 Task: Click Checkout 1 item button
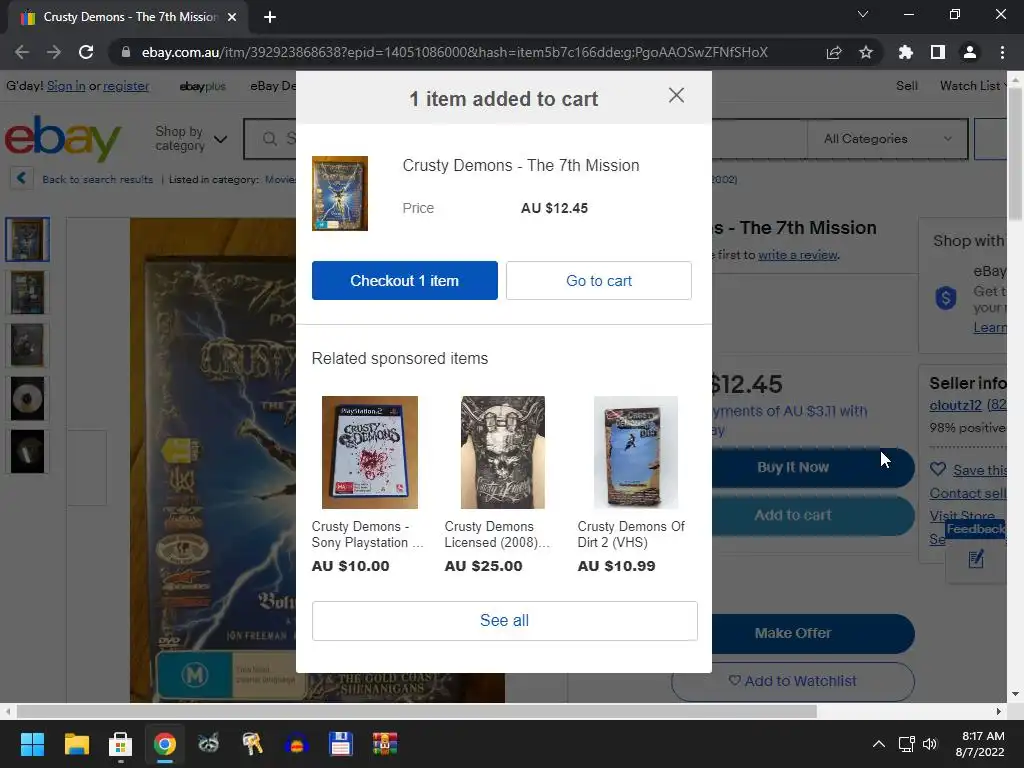405,281
